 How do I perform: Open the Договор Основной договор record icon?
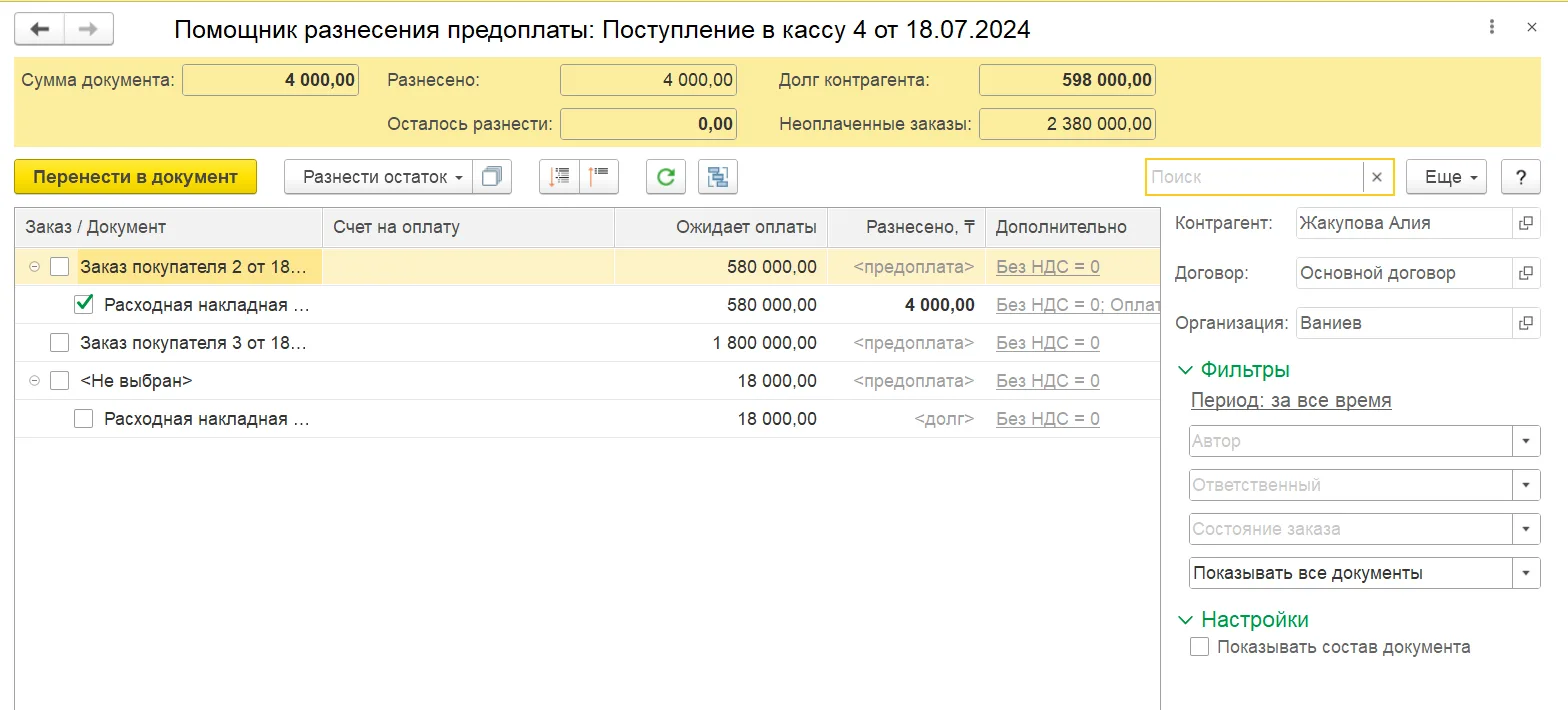point(1525,273)
